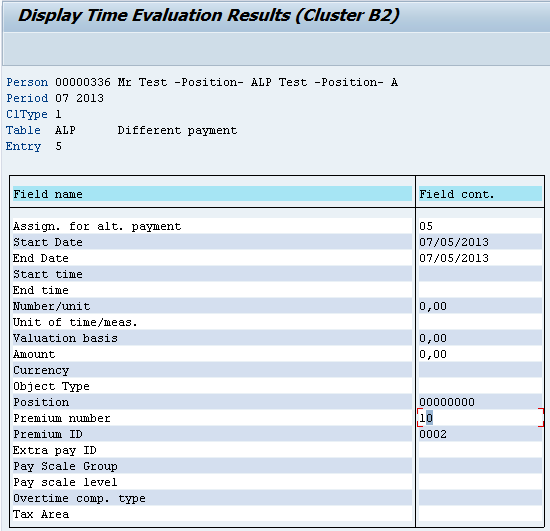Click the Period label
The width and height of the screenshot is (550, 531).
(x=27, y=98)
